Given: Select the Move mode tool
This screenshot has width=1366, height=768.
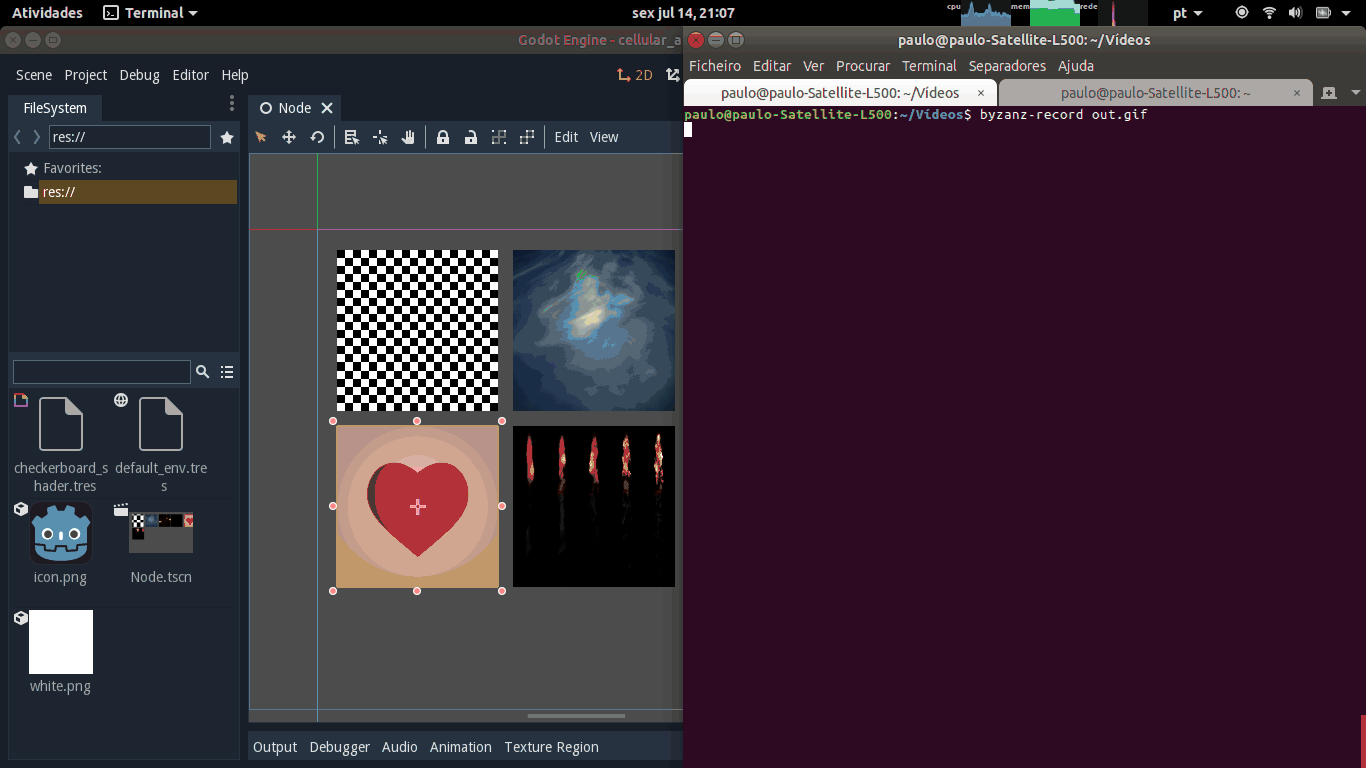Looking at the screenshot, I should 289,137.
